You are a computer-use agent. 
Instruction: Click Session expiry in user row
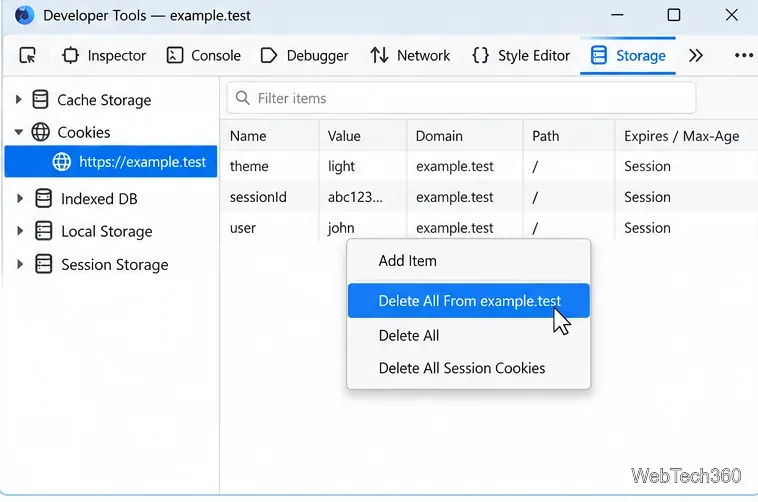click(x=647, y=228)
